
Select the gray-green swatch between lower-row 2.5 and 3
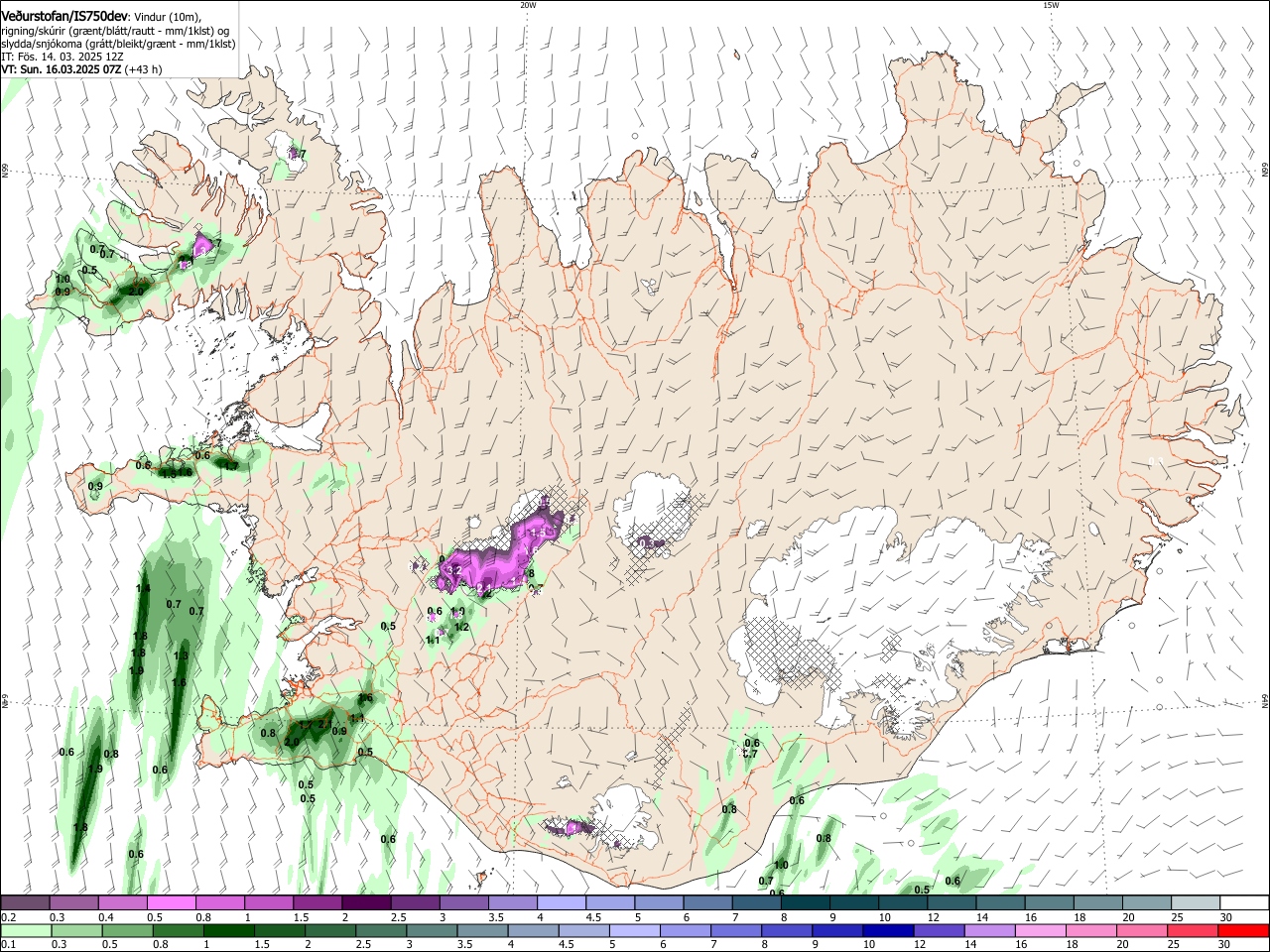click(x=381, y=930)
